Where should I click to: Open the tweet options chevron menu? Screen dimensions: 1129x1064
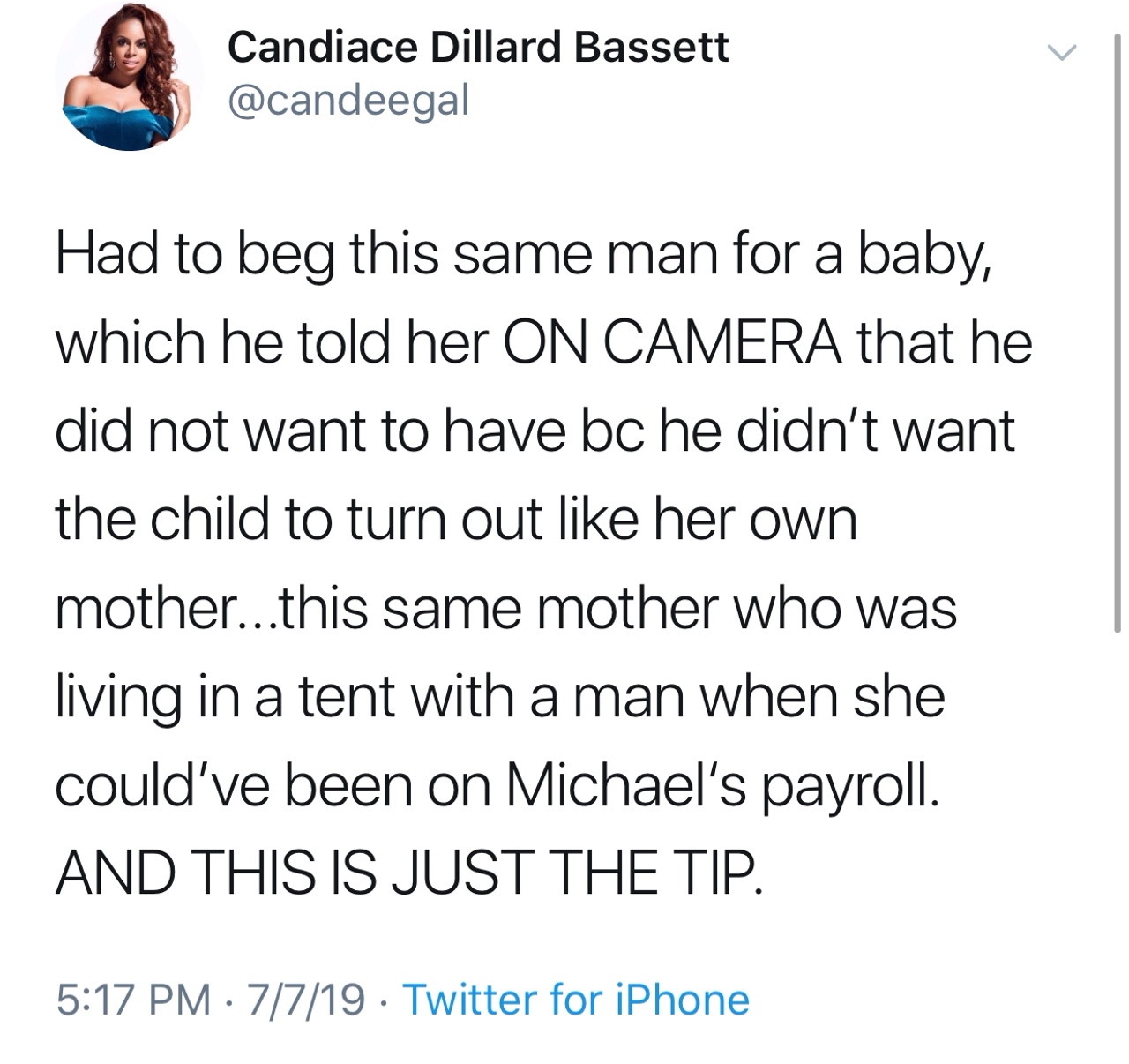1063,53
